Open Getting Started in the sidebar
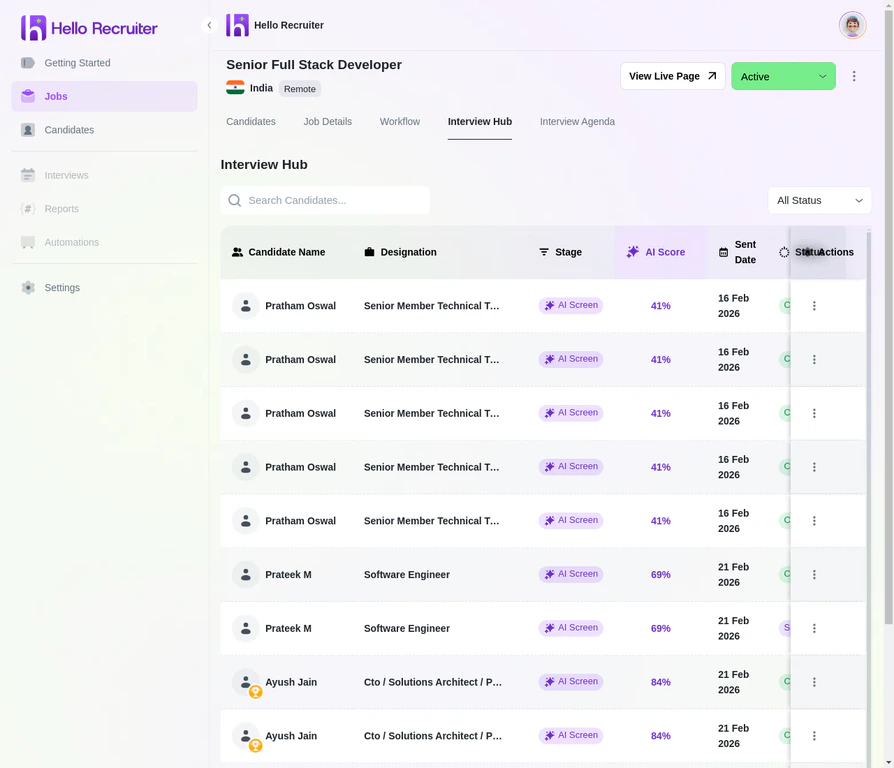 [104, 63]
